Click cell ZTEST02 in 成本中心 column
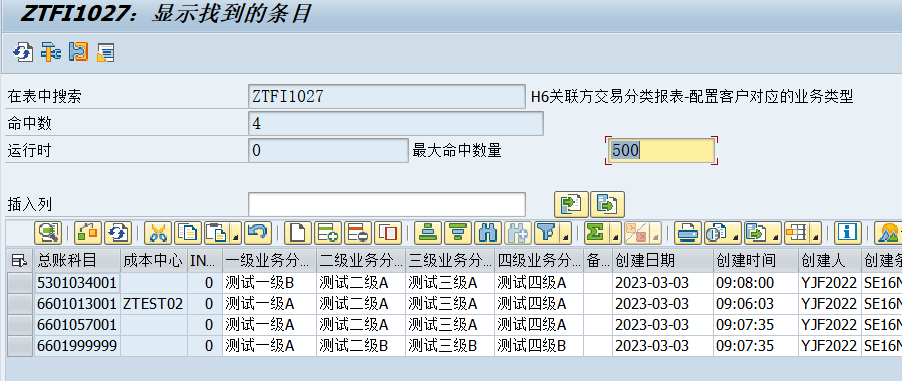The width and height of the screenshot is (902, 381). (x=154, y=304)
